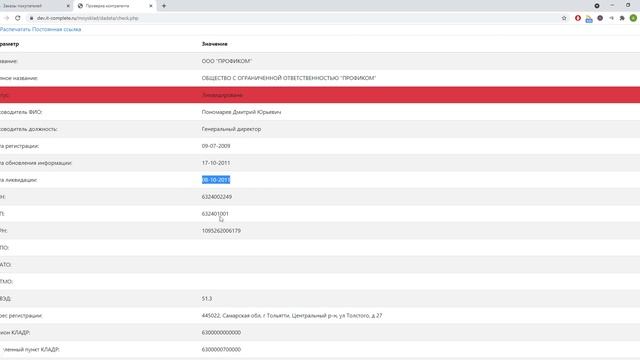Open a new browser tab

[x=164, y=6]
